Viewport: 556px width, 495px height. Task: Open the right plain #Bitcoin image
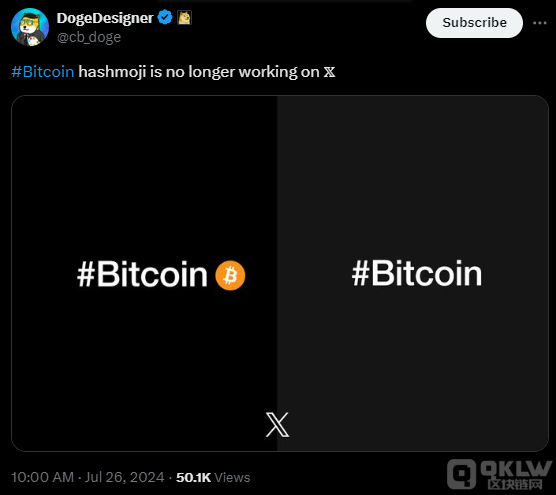coord(413,273)
